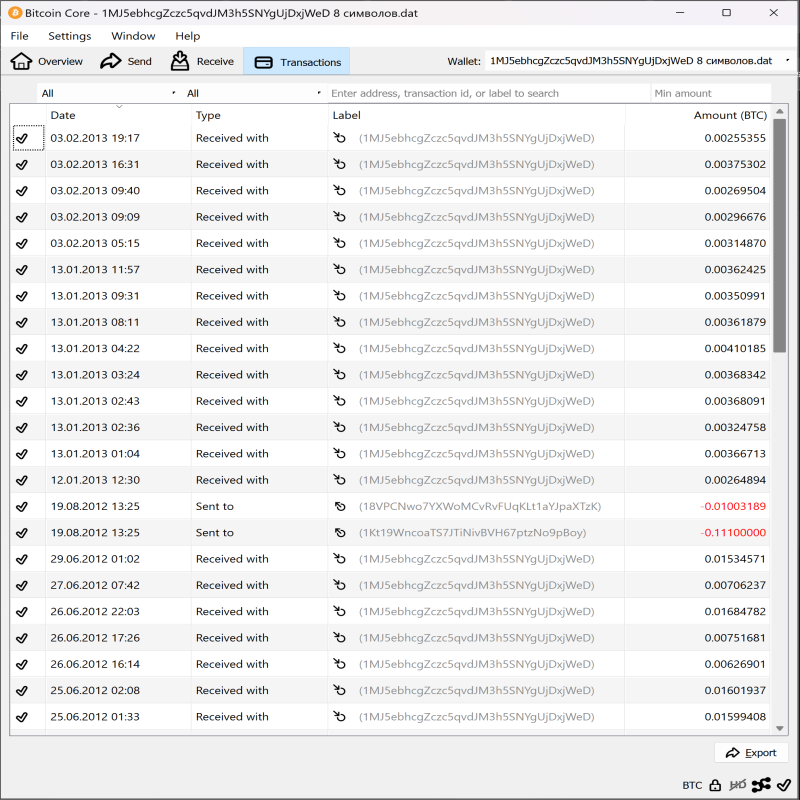The image size is (800, 800).
Task: Focus the address or transaction search field
Action: (x=489, y=93)
